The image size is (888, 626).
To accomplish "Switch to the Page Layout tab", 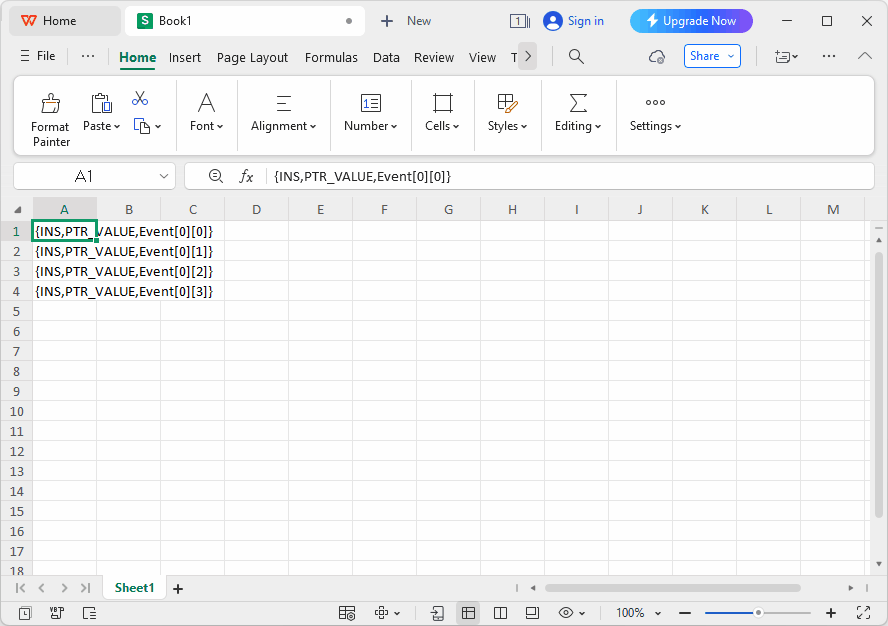I will 252,57.
